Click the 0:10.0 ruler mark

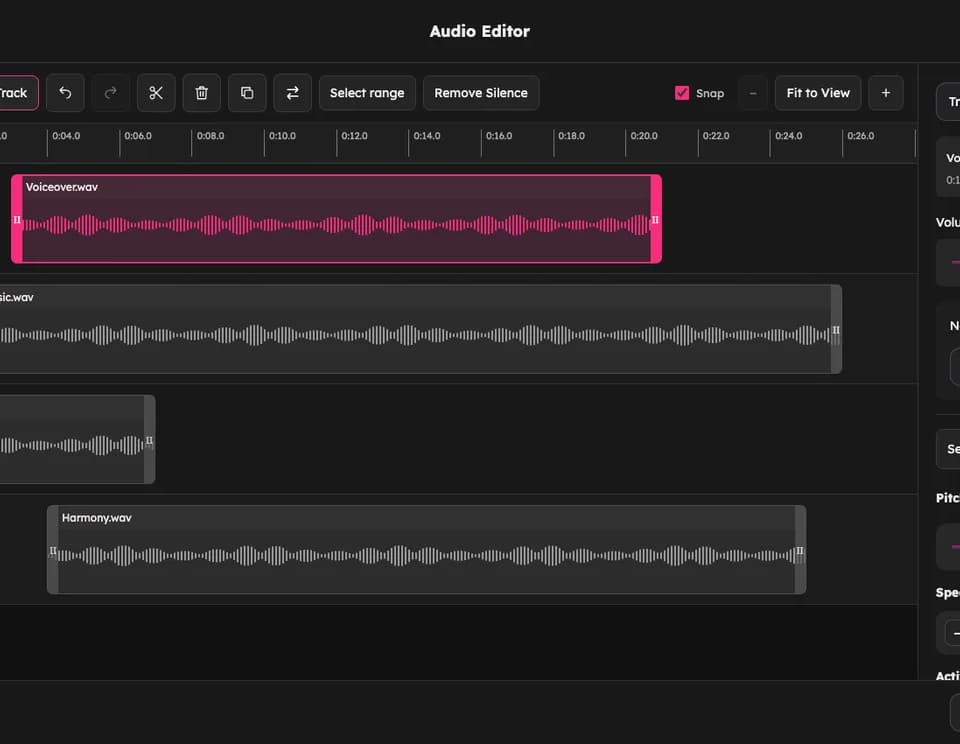click(x=282, y=136)
